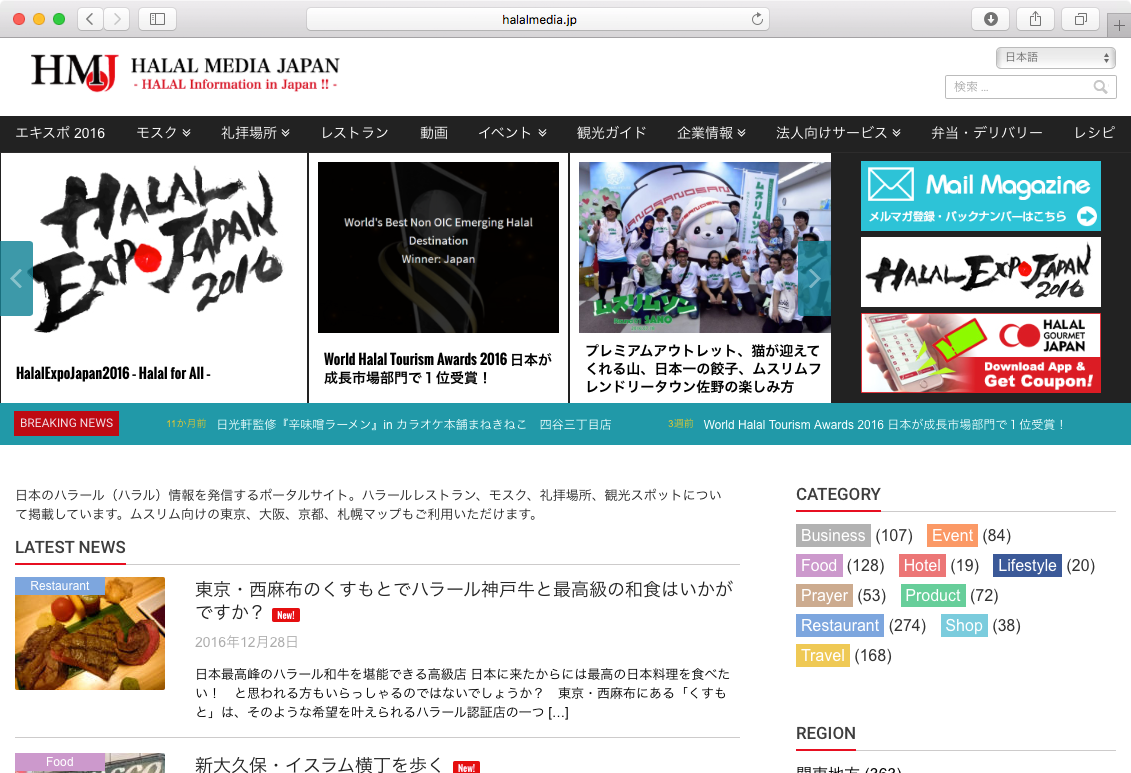Open the Halal Expo Japan 2016 sidebar banner
The width and height of the screenshot is (1131, 773).
tap(980, 272)
